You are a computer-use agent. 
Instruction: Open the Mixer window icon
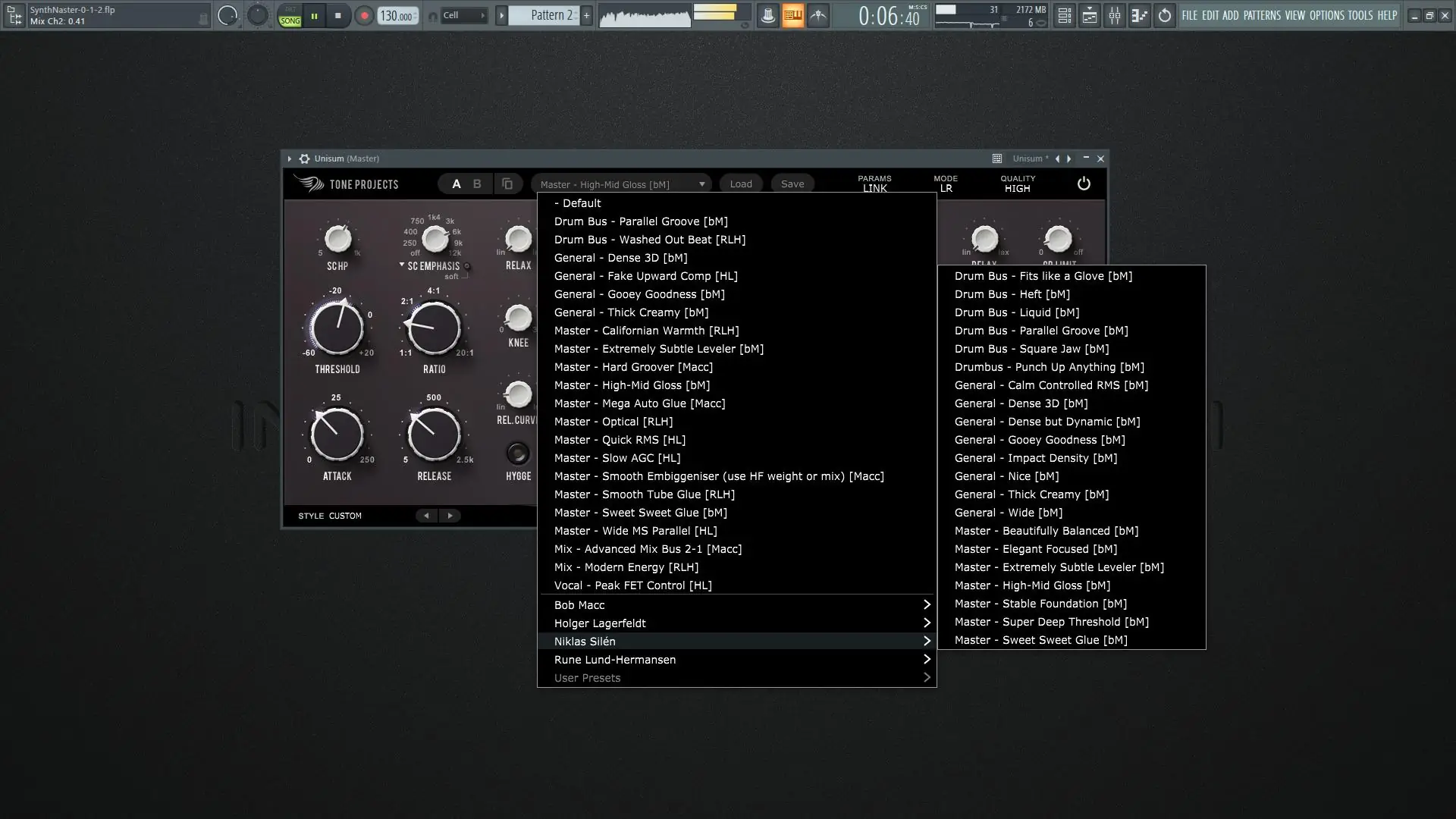click(1114, 15)
